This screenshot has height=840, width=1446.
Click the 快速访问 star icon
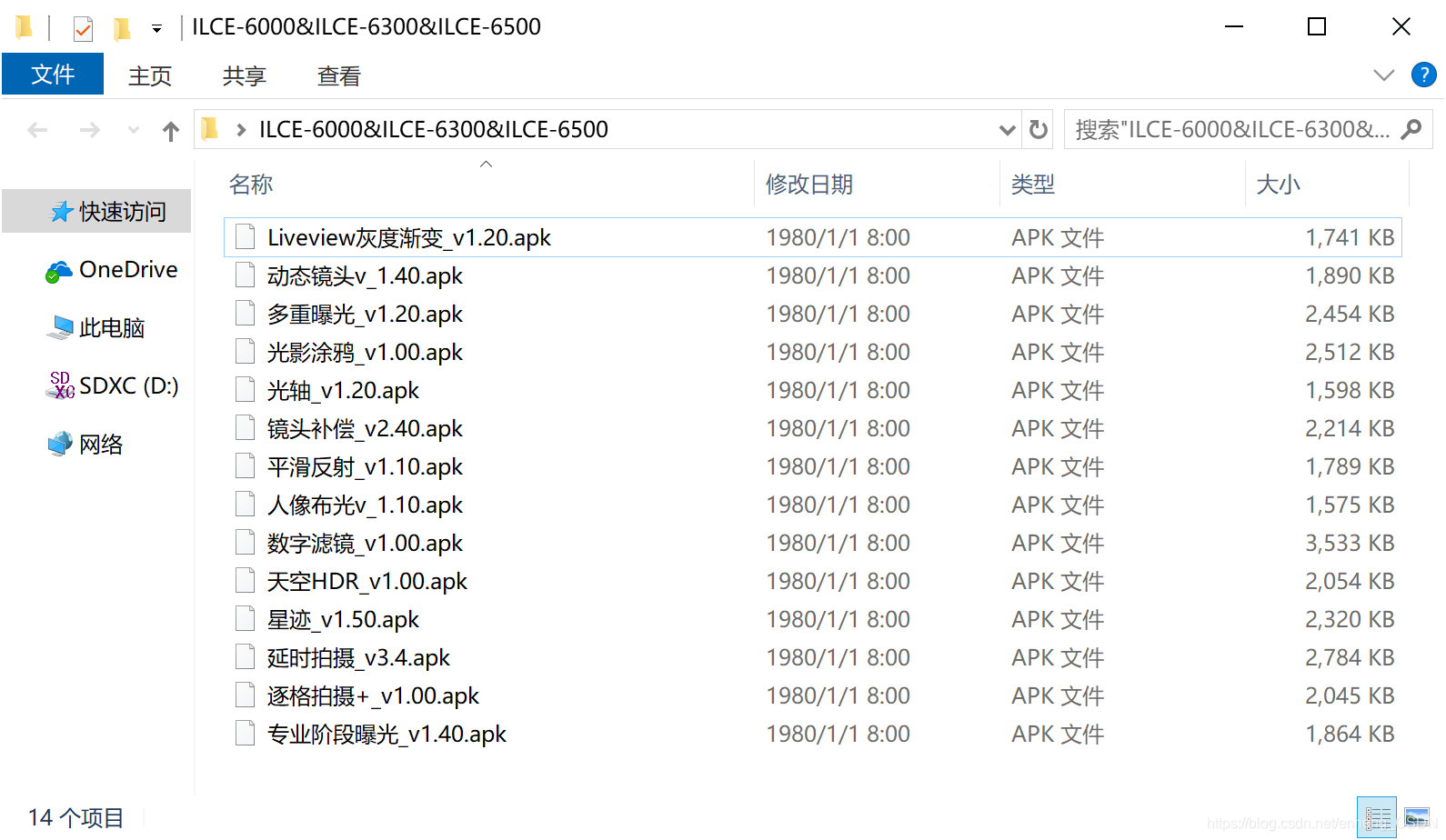(61, 212)
